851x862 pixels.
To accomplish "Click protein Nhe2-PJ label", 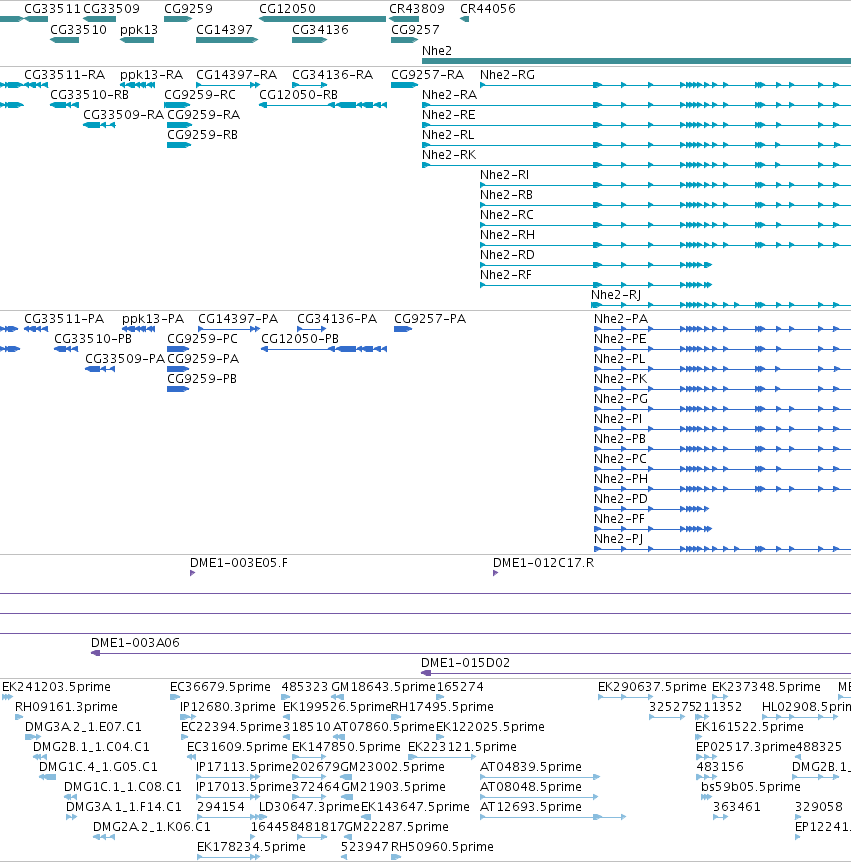I will click(618, 539).
